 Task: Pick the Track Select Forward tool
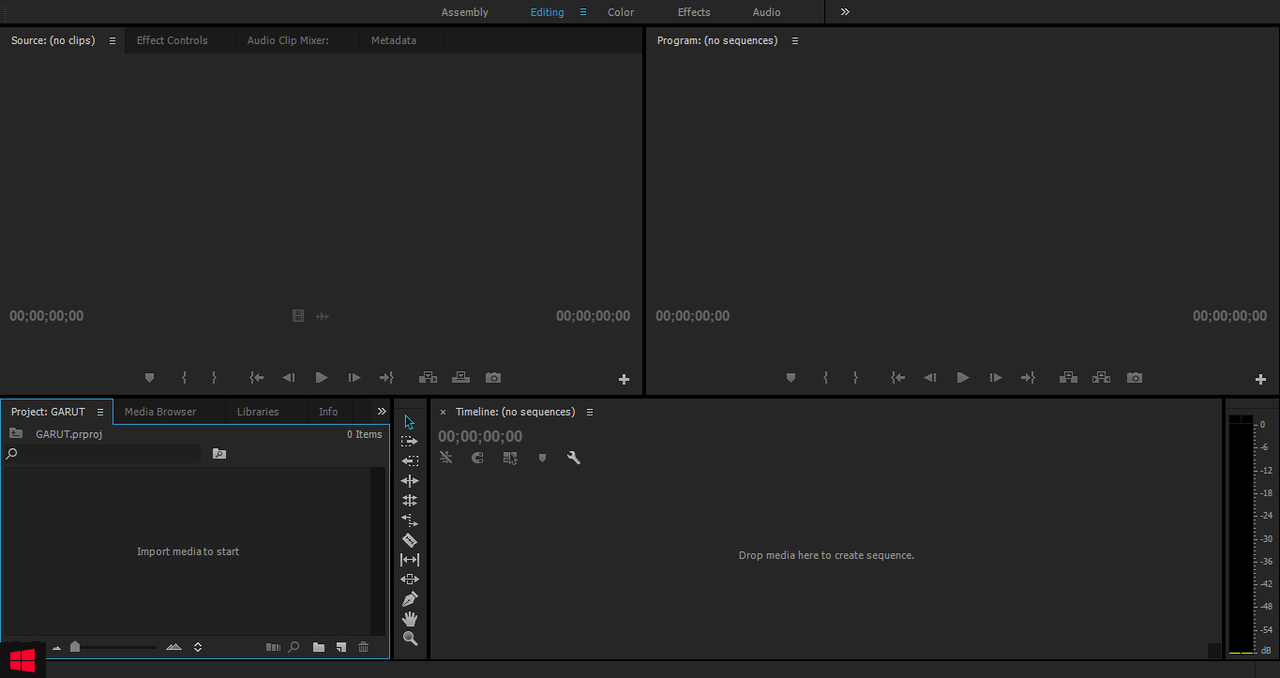[409, 441]
